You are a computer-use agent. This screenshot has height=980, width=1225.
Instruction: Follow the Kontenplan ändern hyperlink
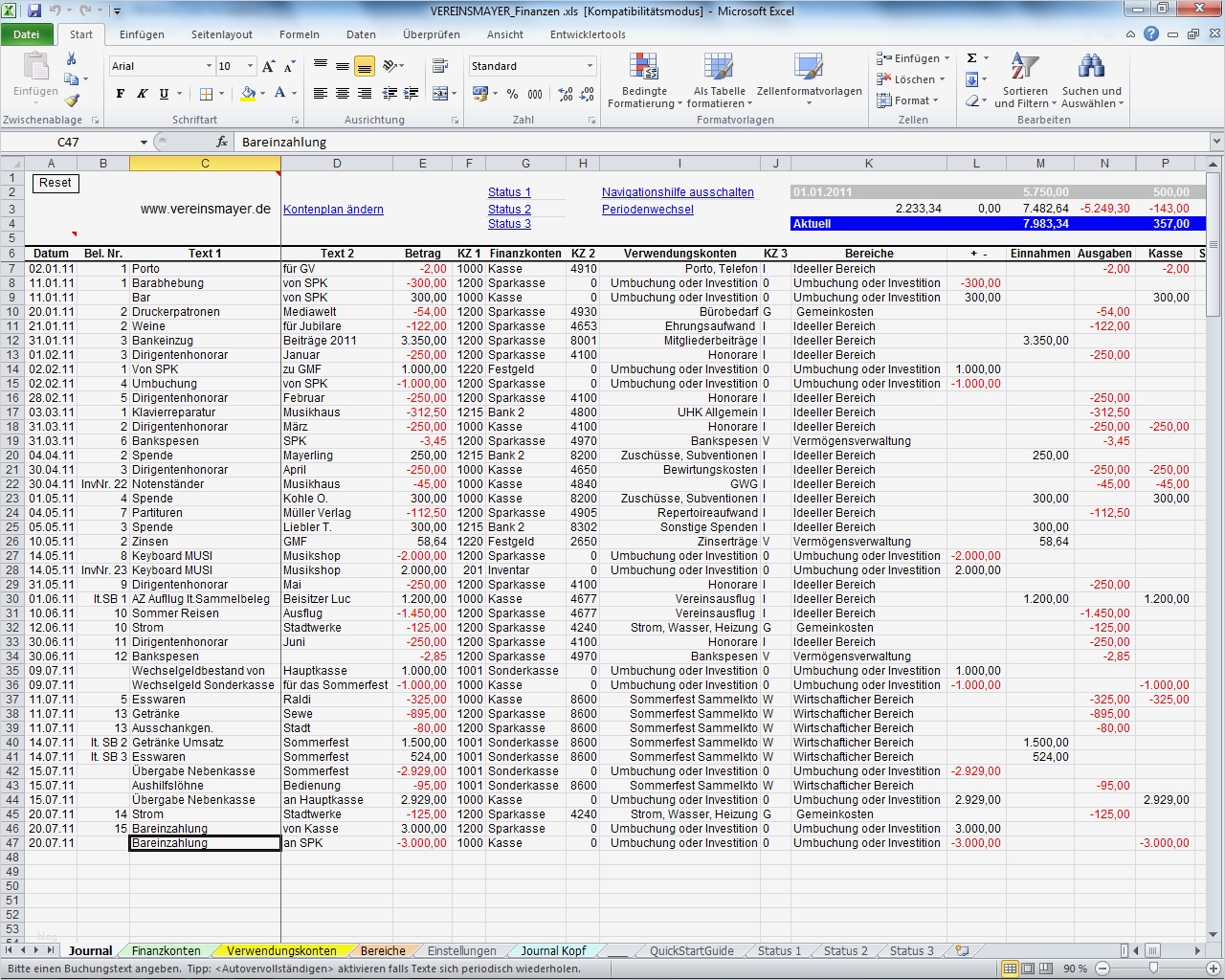pos(333,209)
